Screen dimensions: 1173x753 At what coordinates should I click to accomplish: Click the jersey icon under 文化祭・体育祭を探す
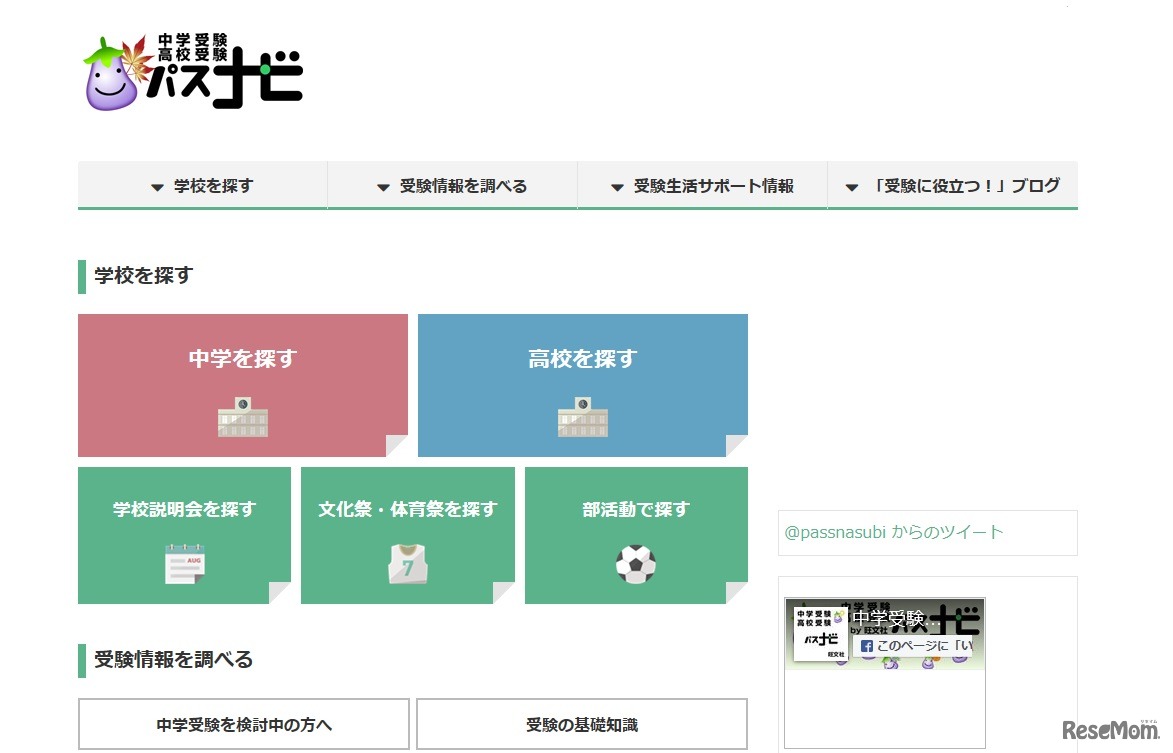(x=408, y=564)
